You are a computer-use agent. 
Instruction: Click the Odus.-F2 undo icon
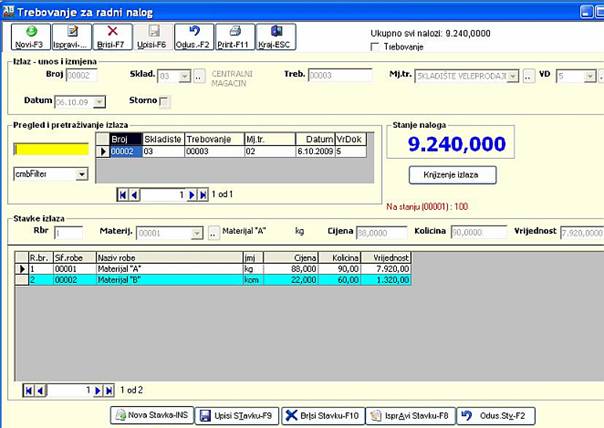point(195,37)
